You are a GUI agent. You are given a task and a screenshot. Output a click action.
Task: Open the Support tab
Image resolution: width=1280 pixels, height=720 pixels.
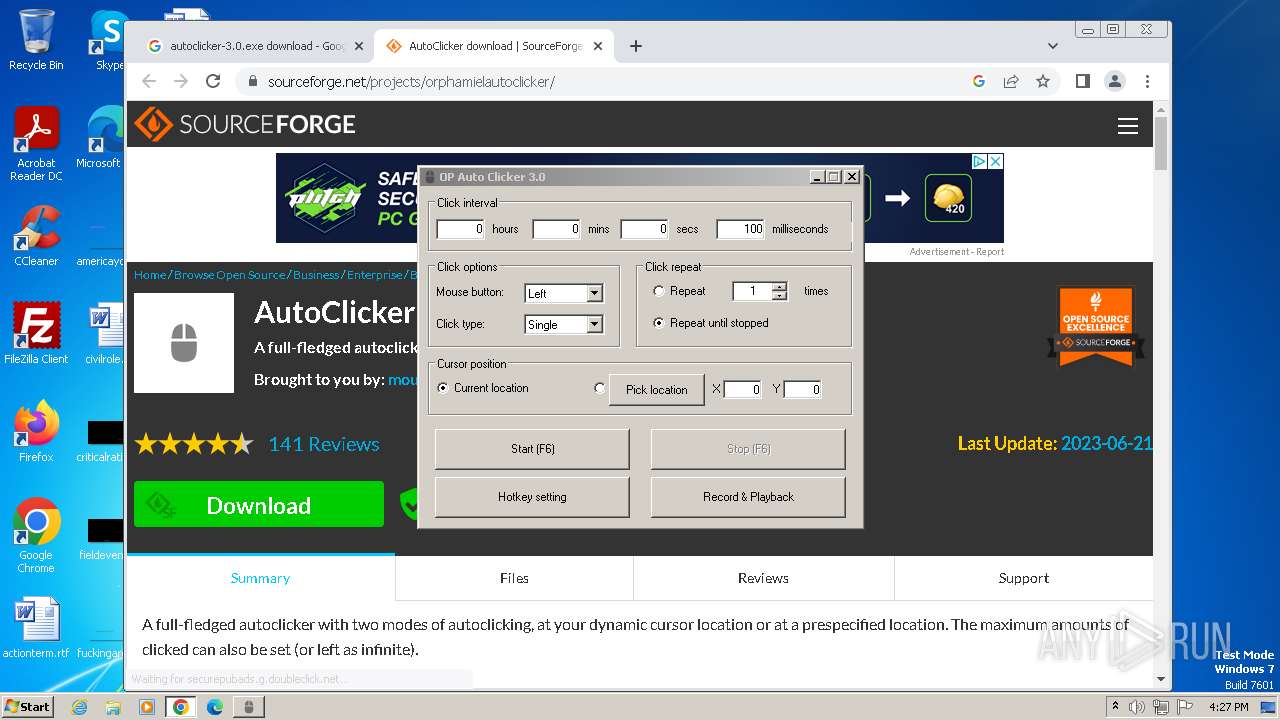click(x=1024, y=578)
